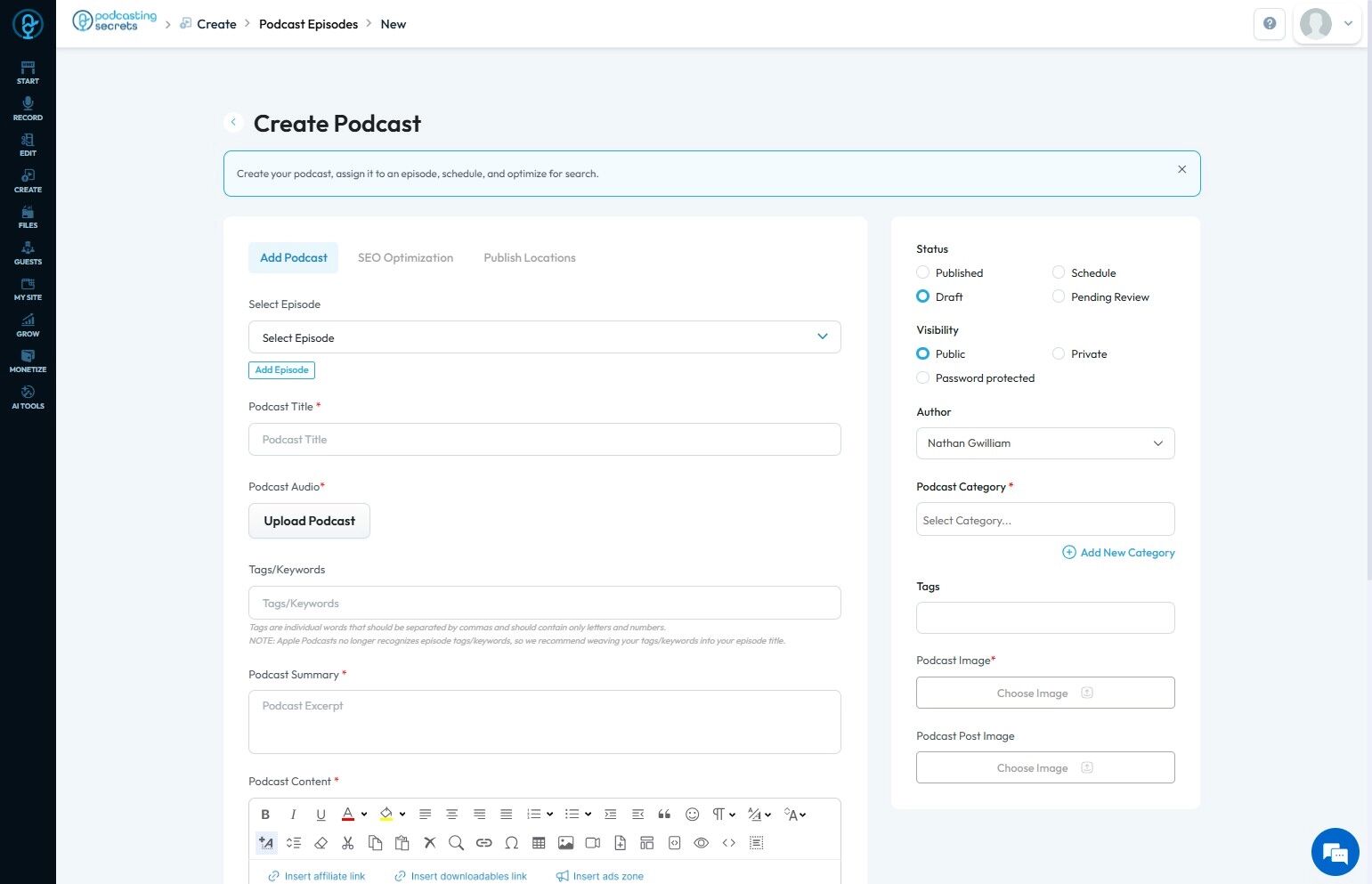This screenshot has height=884, width=1372.
Task: Toggle bold in Podcast Content editor
Action: tap(265, 814)
